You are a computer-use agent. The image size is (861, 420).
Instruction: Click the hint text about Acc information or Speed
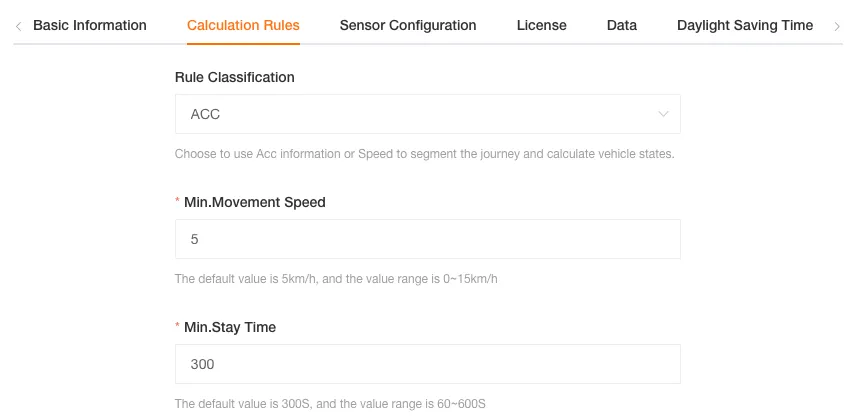(424, 154)
